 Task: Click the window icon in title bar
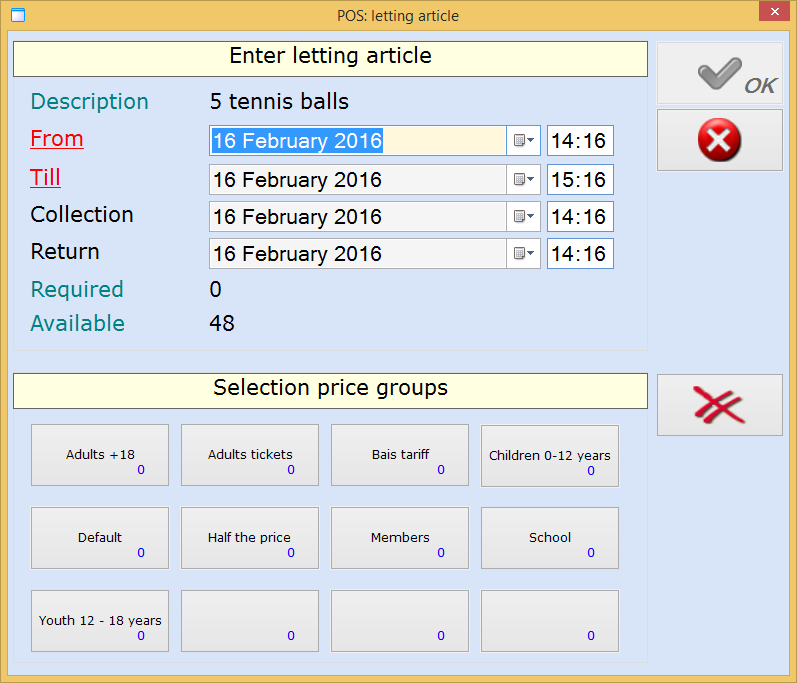pos(16,15)
